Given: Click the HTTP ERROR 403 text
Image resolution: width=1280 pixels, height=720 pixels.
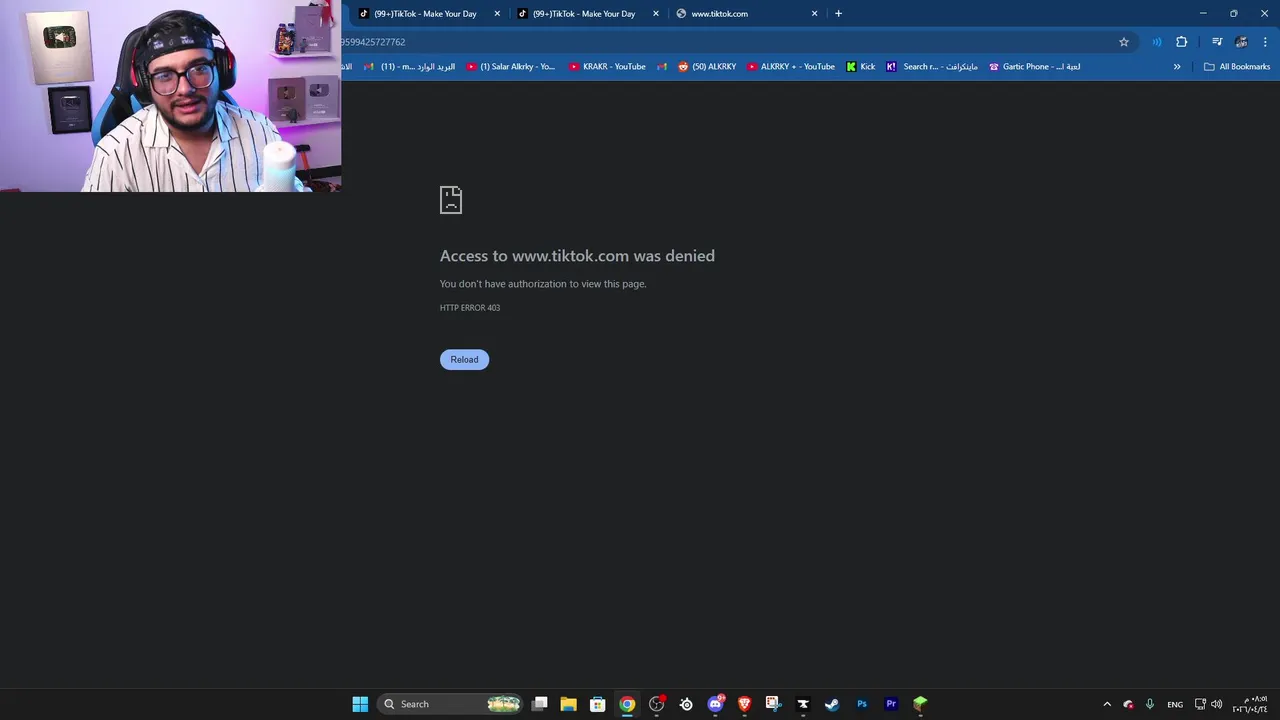Looking at the screenshot, I should tap(470, 308).
